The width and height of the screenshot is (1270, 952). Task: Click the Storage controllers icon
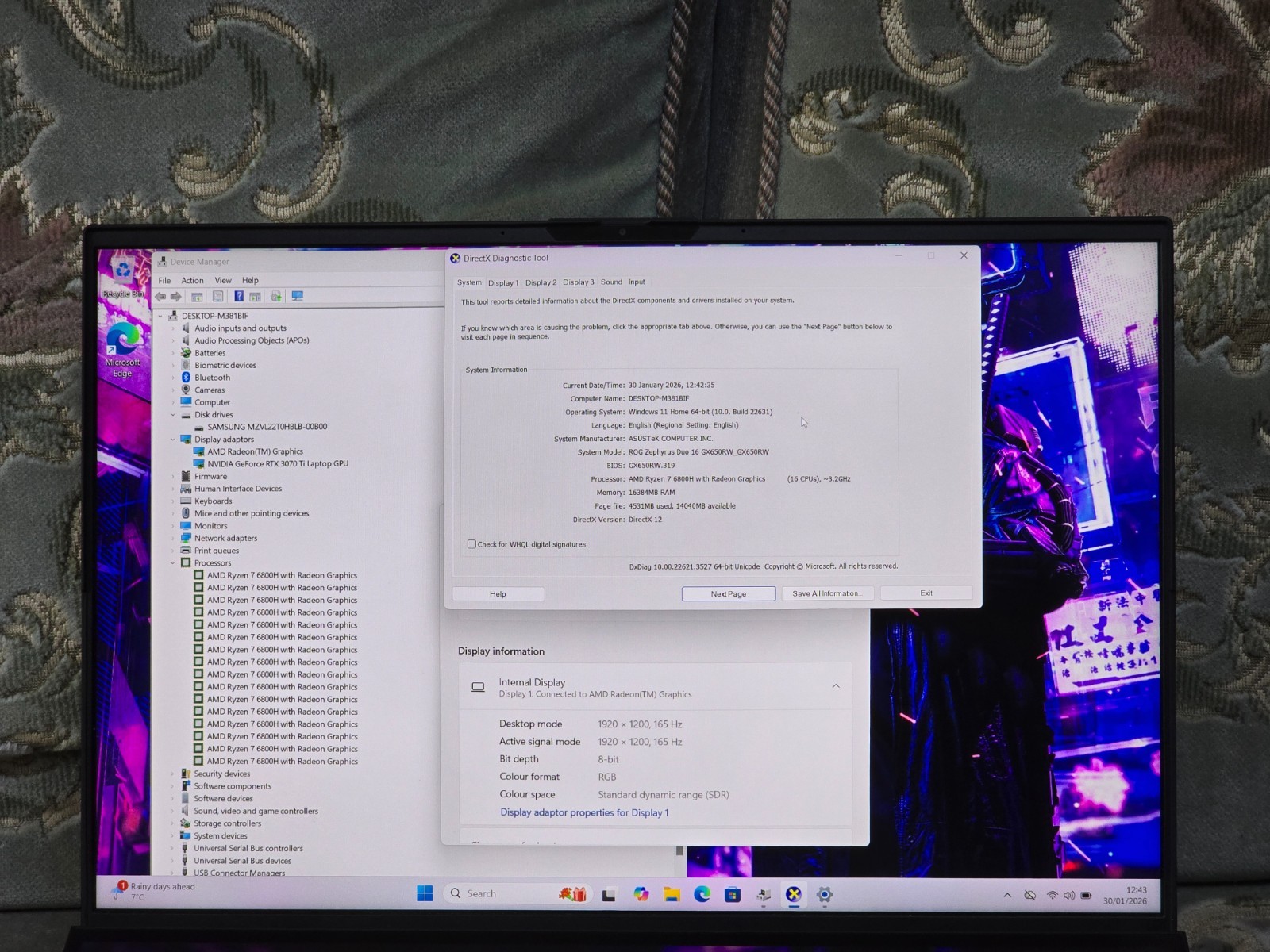(x=186, y=823)
